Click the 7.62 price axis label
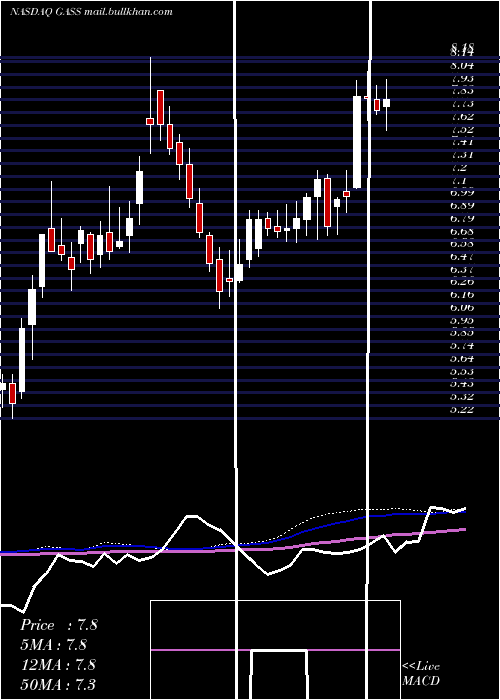This screenshot has width=500, height=700. (x=462, y=117)
